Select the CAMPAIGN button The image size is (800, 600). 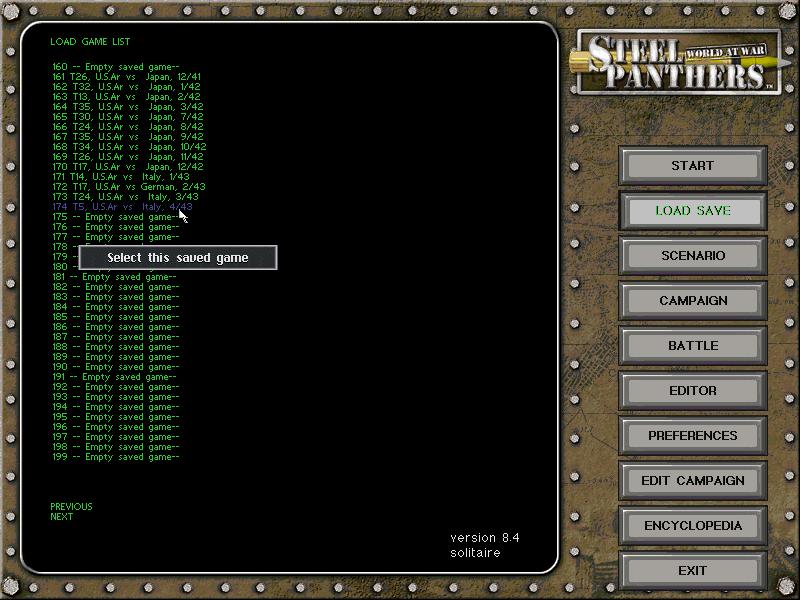coord(693,301)
